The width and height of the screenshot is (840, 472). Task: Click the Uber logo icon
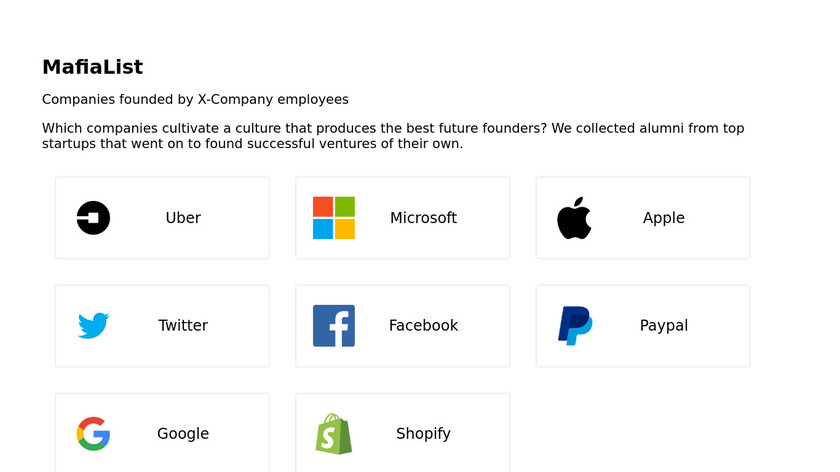pos(93,218)
